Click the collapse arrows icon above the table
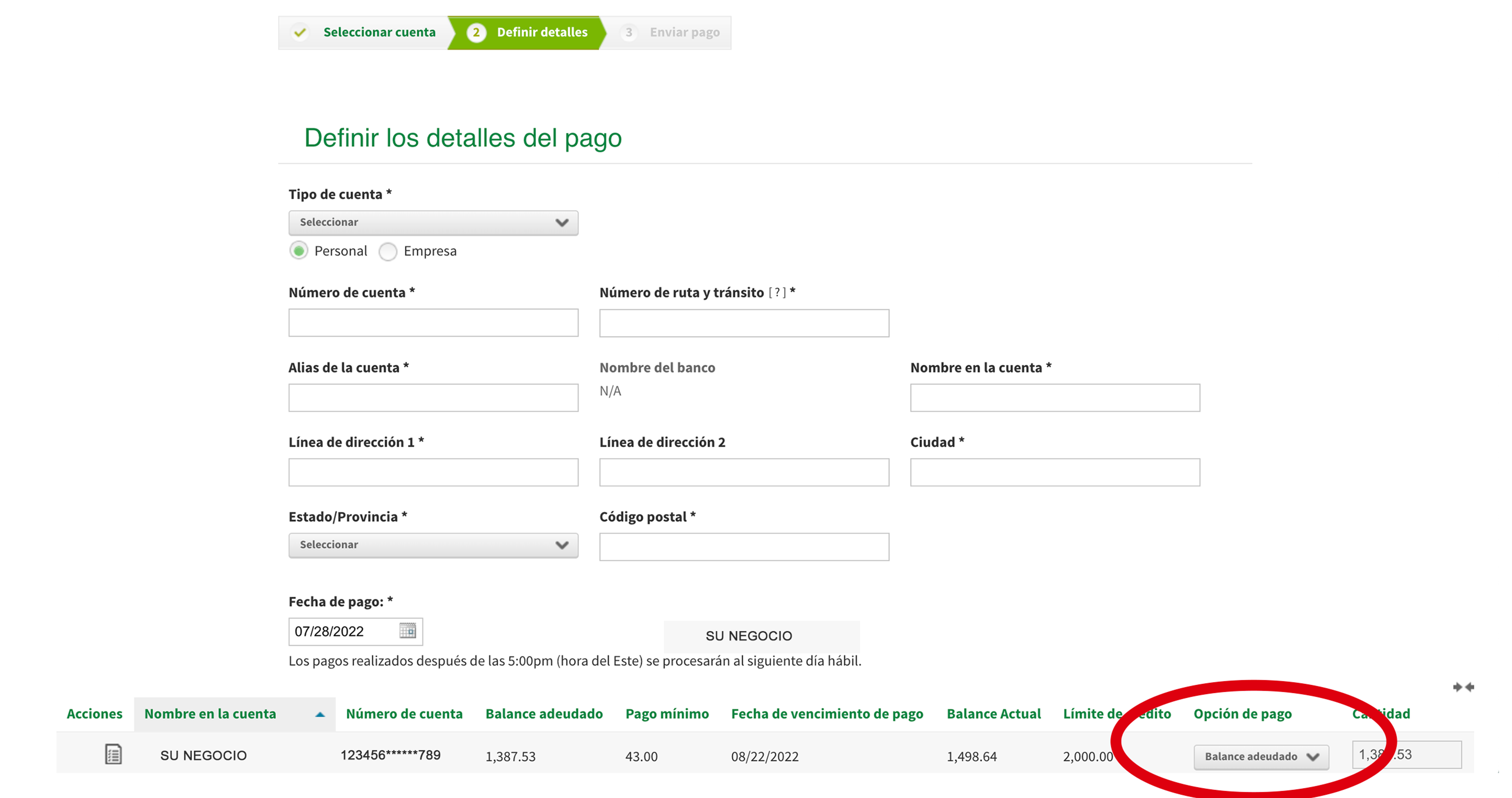The height and width of the screenshot is (798, 1512). click(x=1463, y=687)
